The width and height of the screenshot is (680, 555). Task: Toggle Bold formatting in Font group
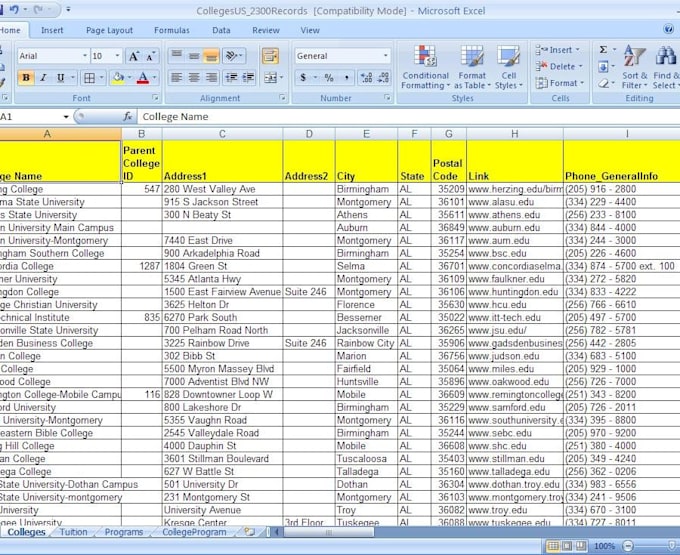coord(26,78)
